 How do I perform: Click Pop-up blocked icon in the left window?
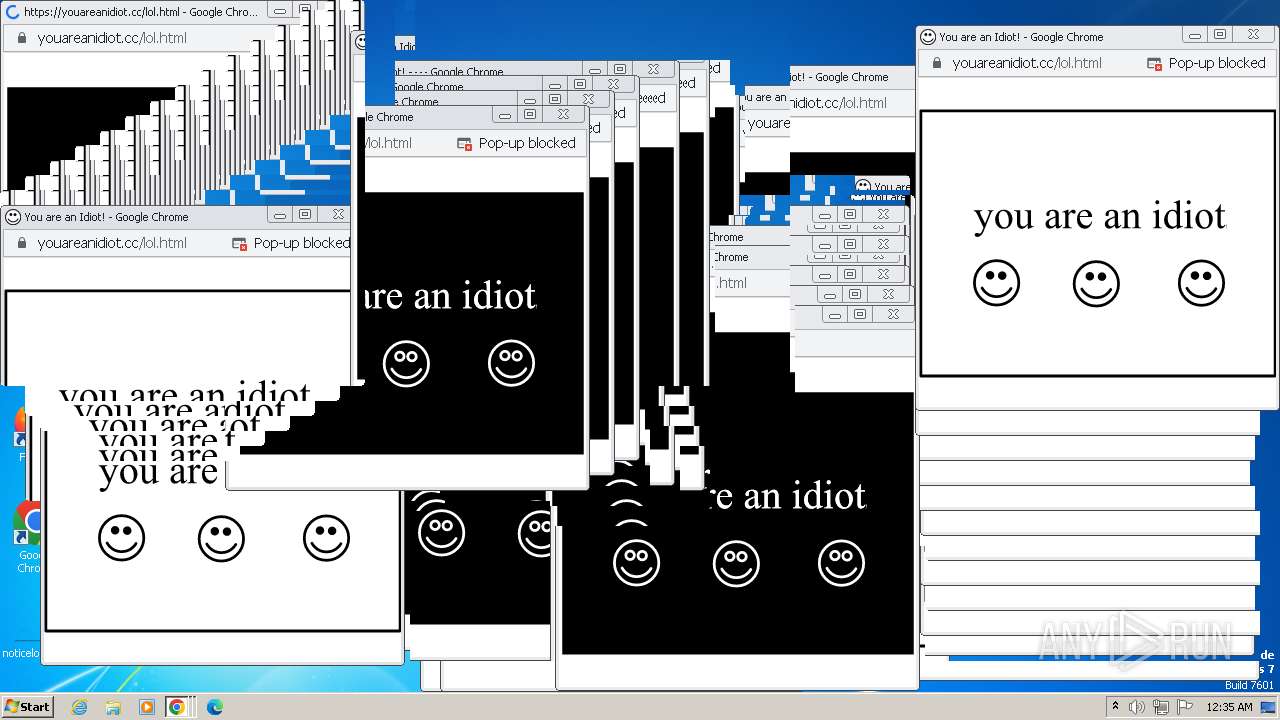coord(239,243)
